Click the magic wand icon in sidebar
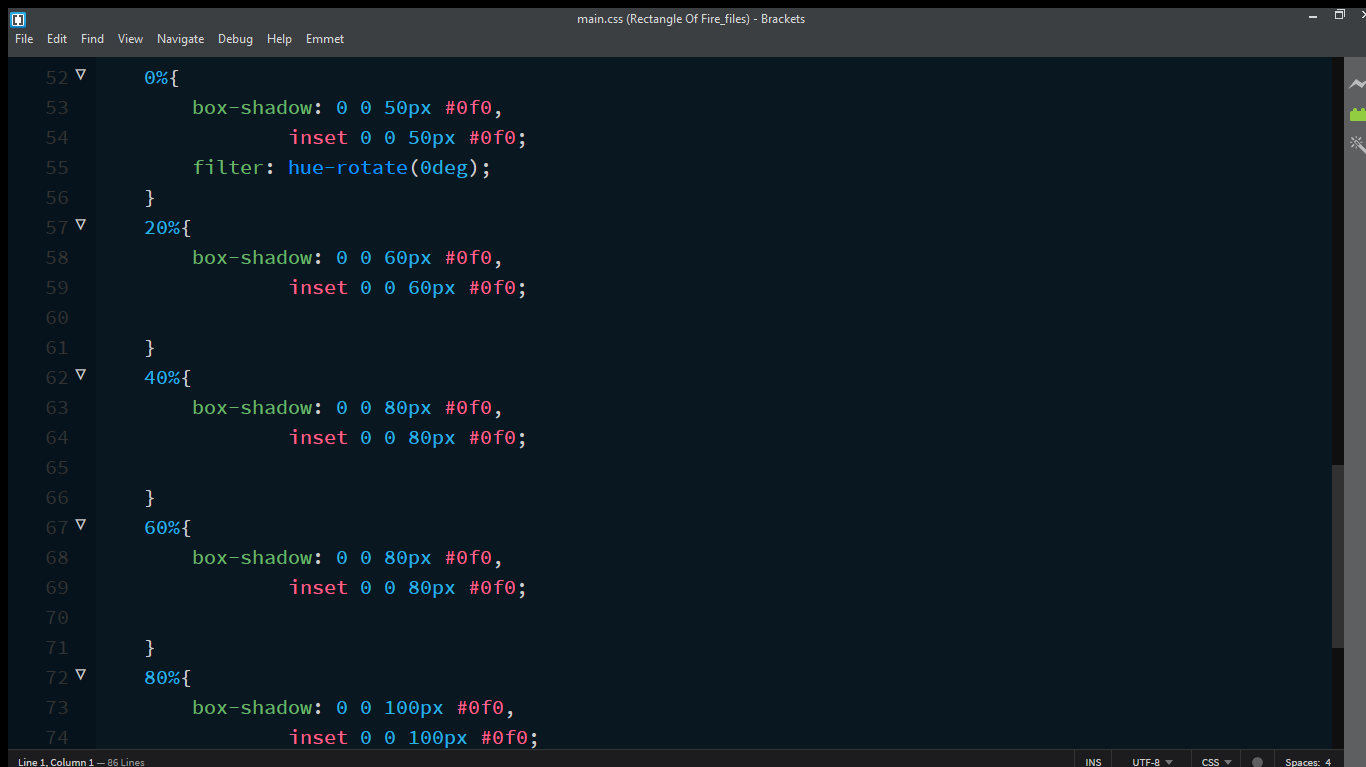This screenshot has height=767, width=1366. [1357, 143]
